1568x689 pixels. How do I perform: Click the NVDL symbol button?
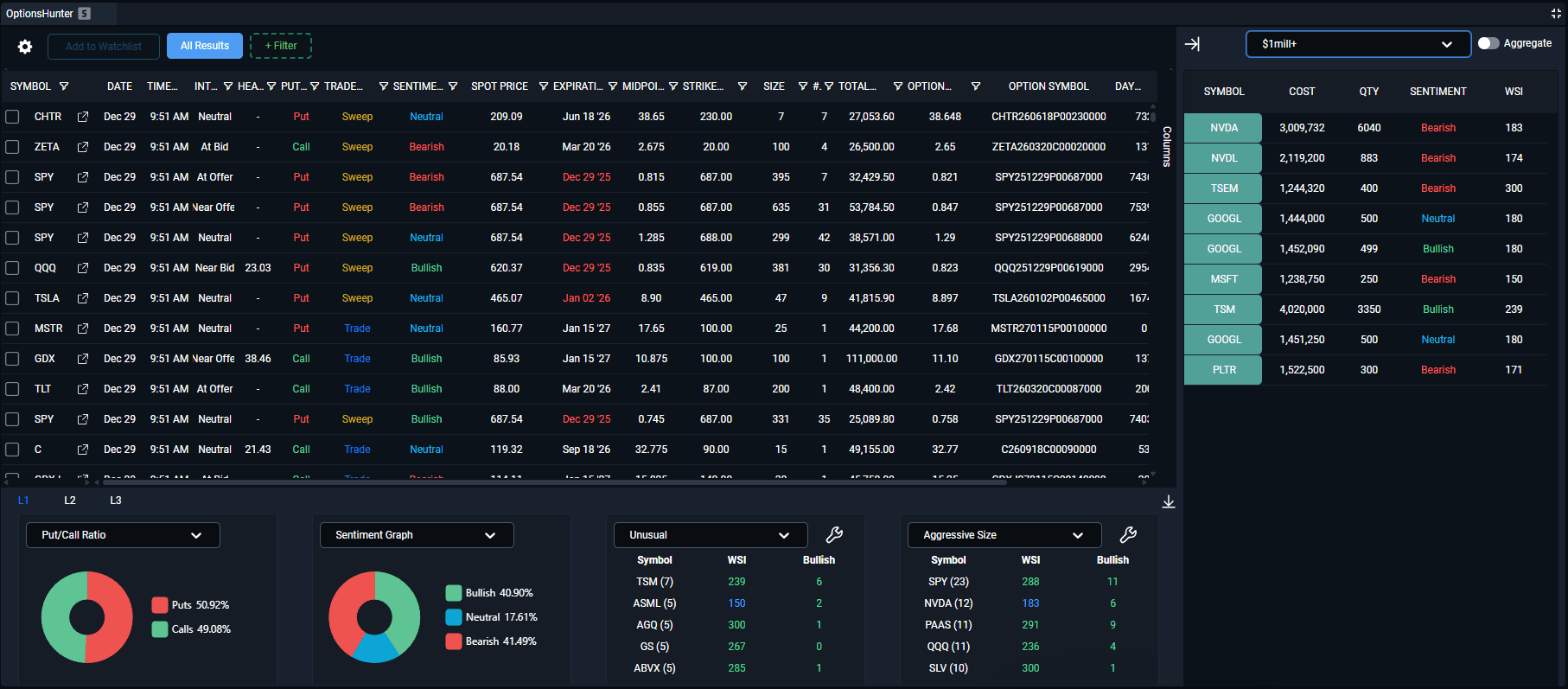(1223, 158)
